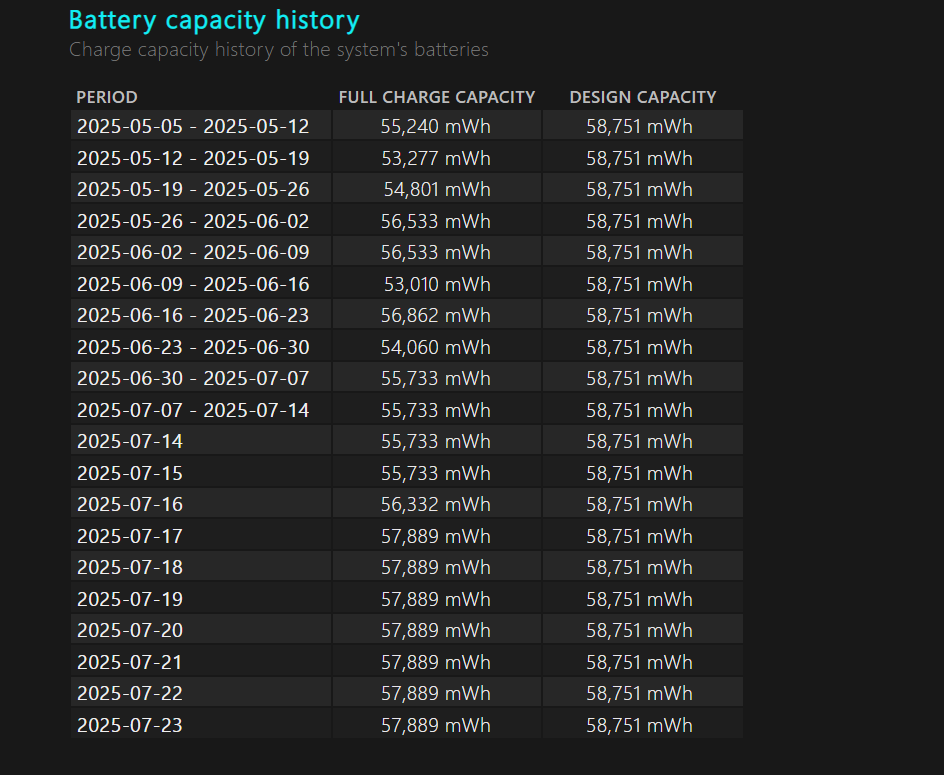This screenshot has height=775, width=944.
Task: Select the 54,060 mWh capacity value
Action: (435, 347)
